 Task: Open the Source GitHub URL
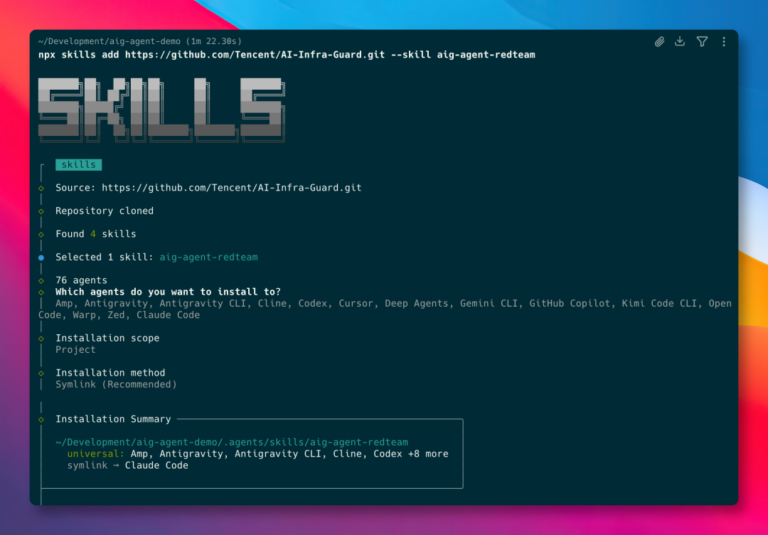pos(231,188)
